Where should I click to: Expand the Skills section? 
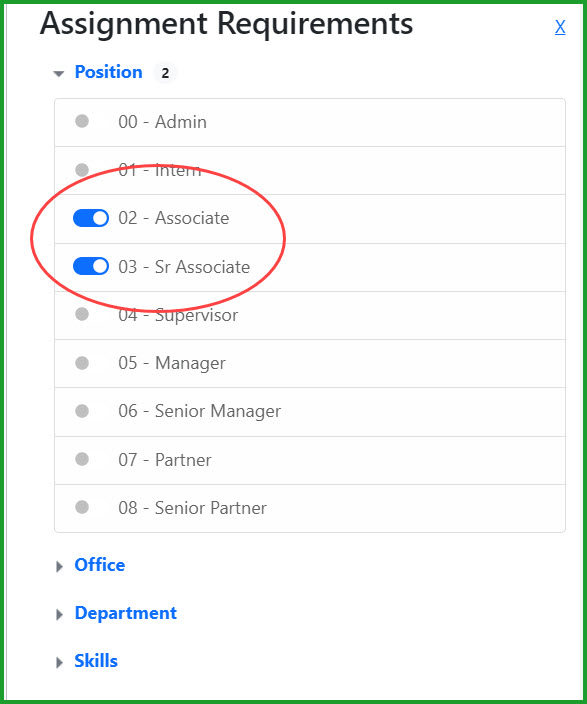point(59,662)
